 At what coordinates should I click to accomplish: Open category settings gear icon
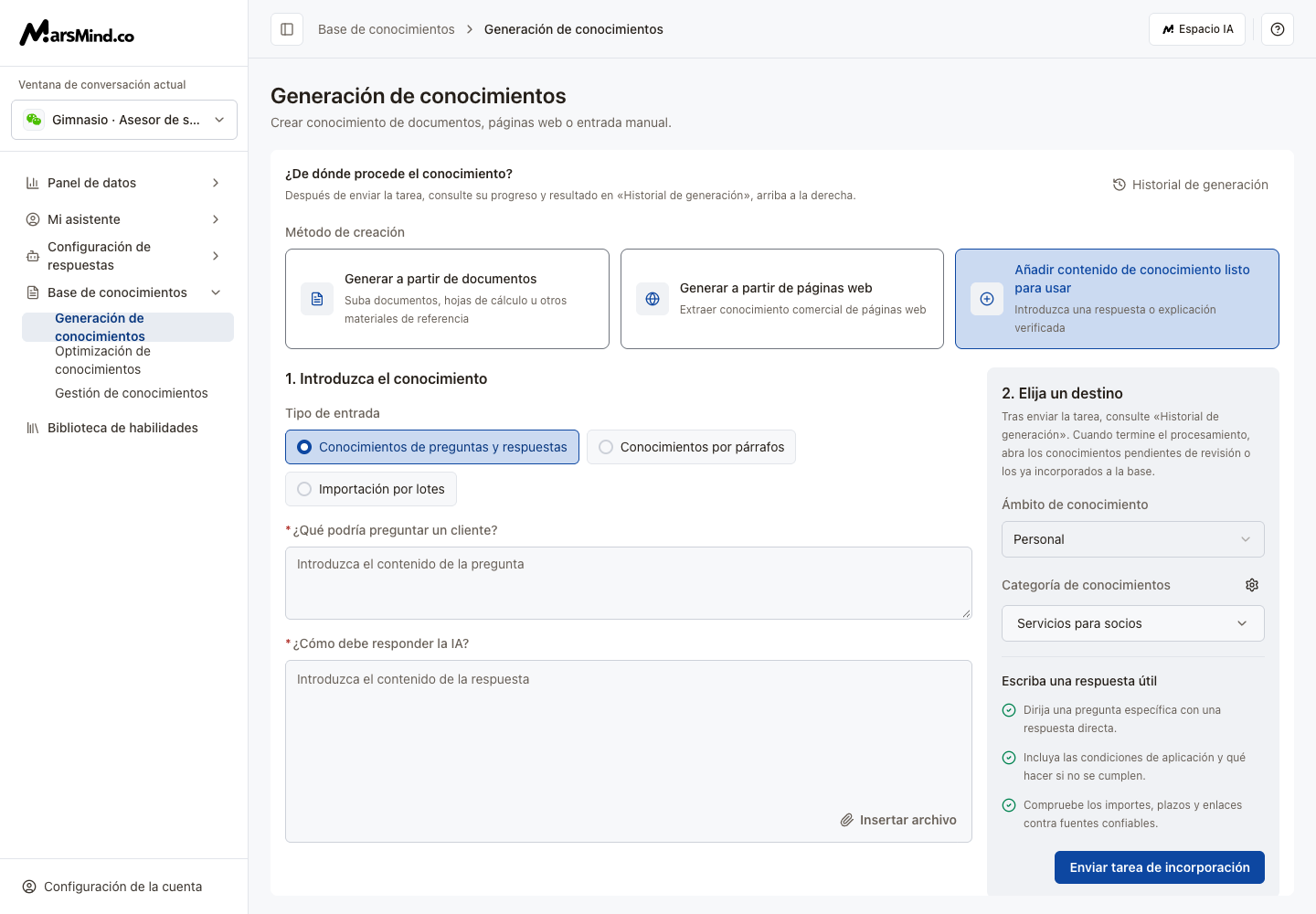(x=1252, y=585)
